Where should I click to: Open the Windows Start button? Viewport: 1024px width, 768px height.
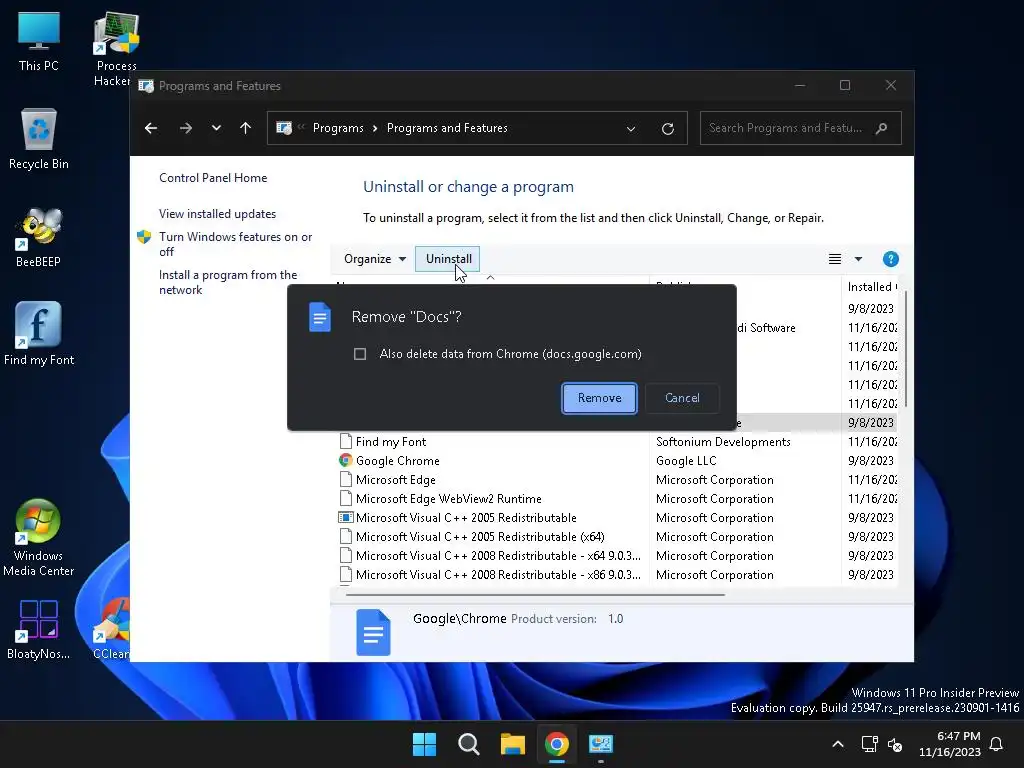pos(424,744)
